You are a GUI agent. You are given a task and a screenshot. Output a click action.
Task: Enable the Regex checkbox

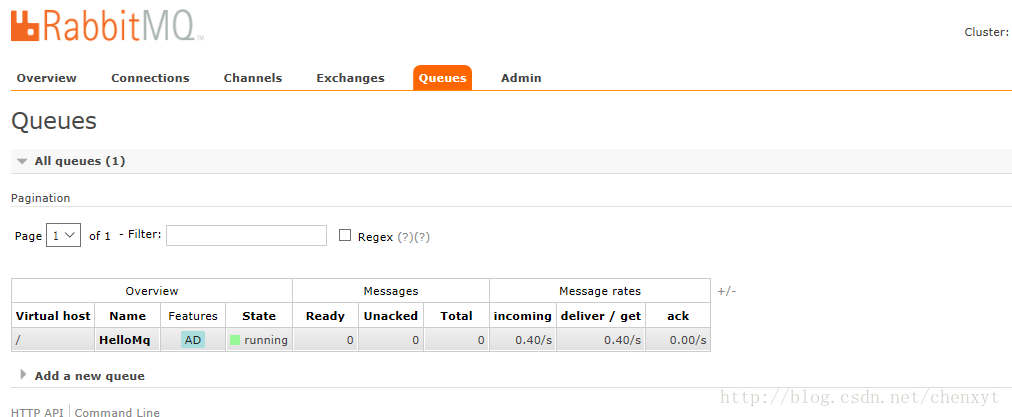345,236
